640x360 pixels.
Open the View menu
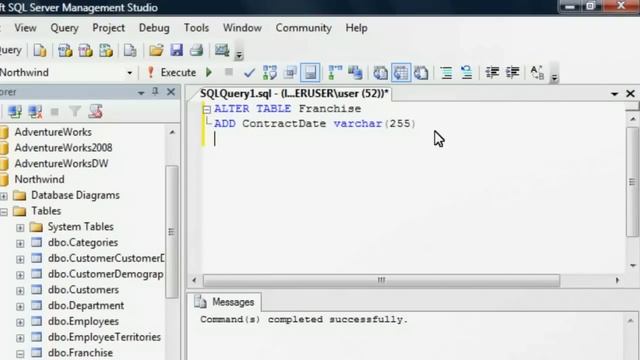[25, 28]
